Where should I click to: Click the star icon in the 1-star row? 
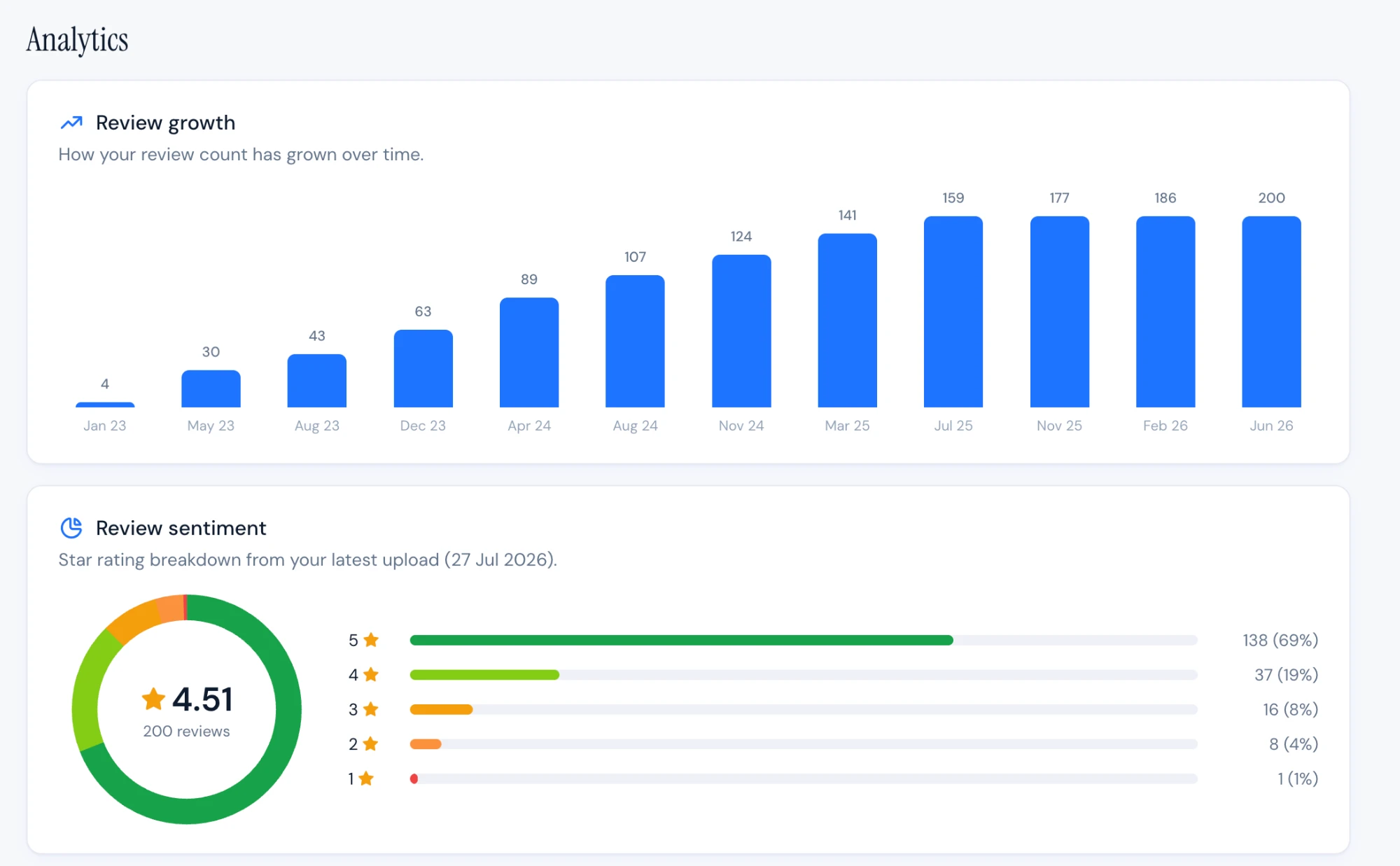[x=366, y=778]
